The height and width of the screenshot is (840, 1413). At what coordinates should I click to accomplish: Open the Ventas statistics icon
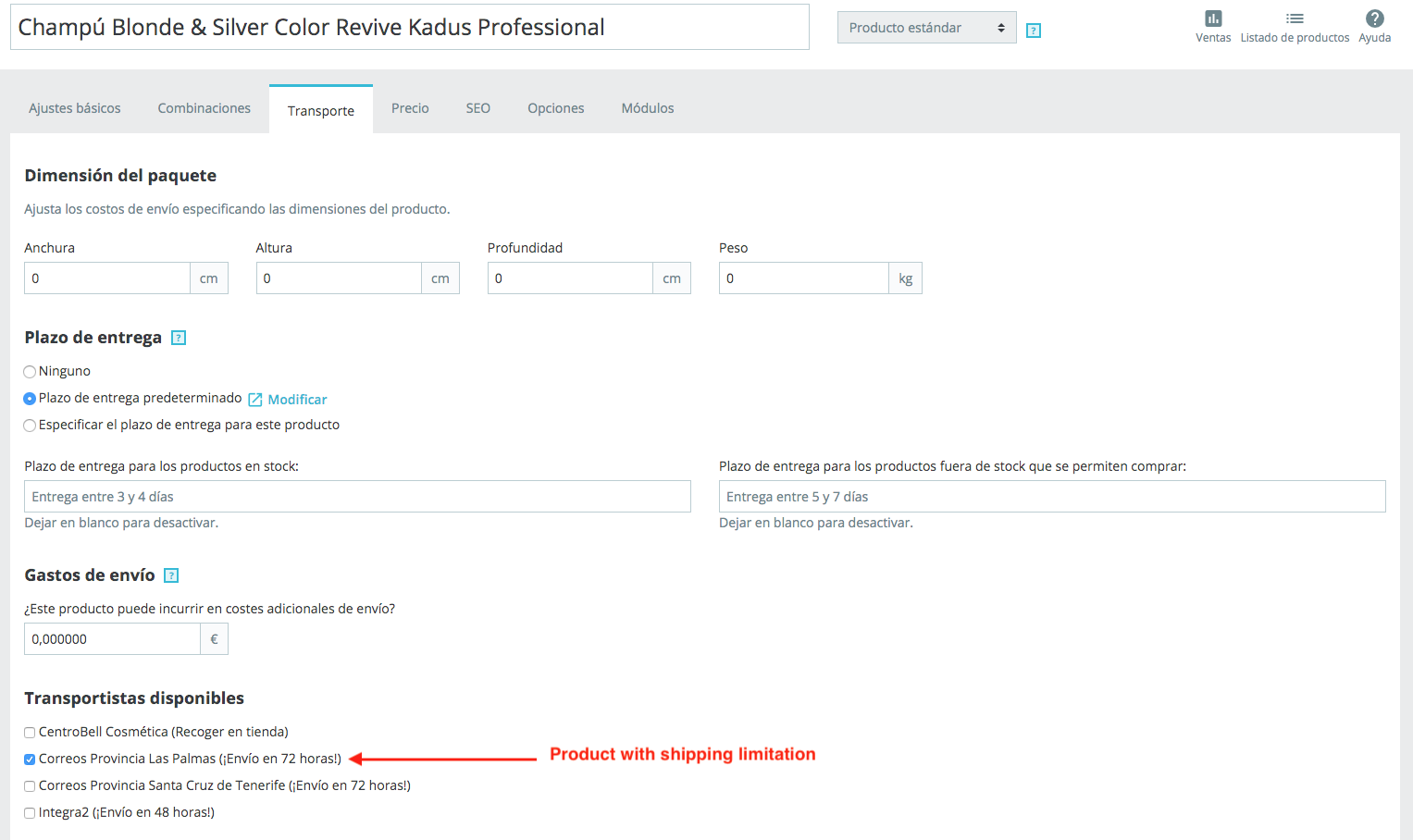(x=1213, y=19)
